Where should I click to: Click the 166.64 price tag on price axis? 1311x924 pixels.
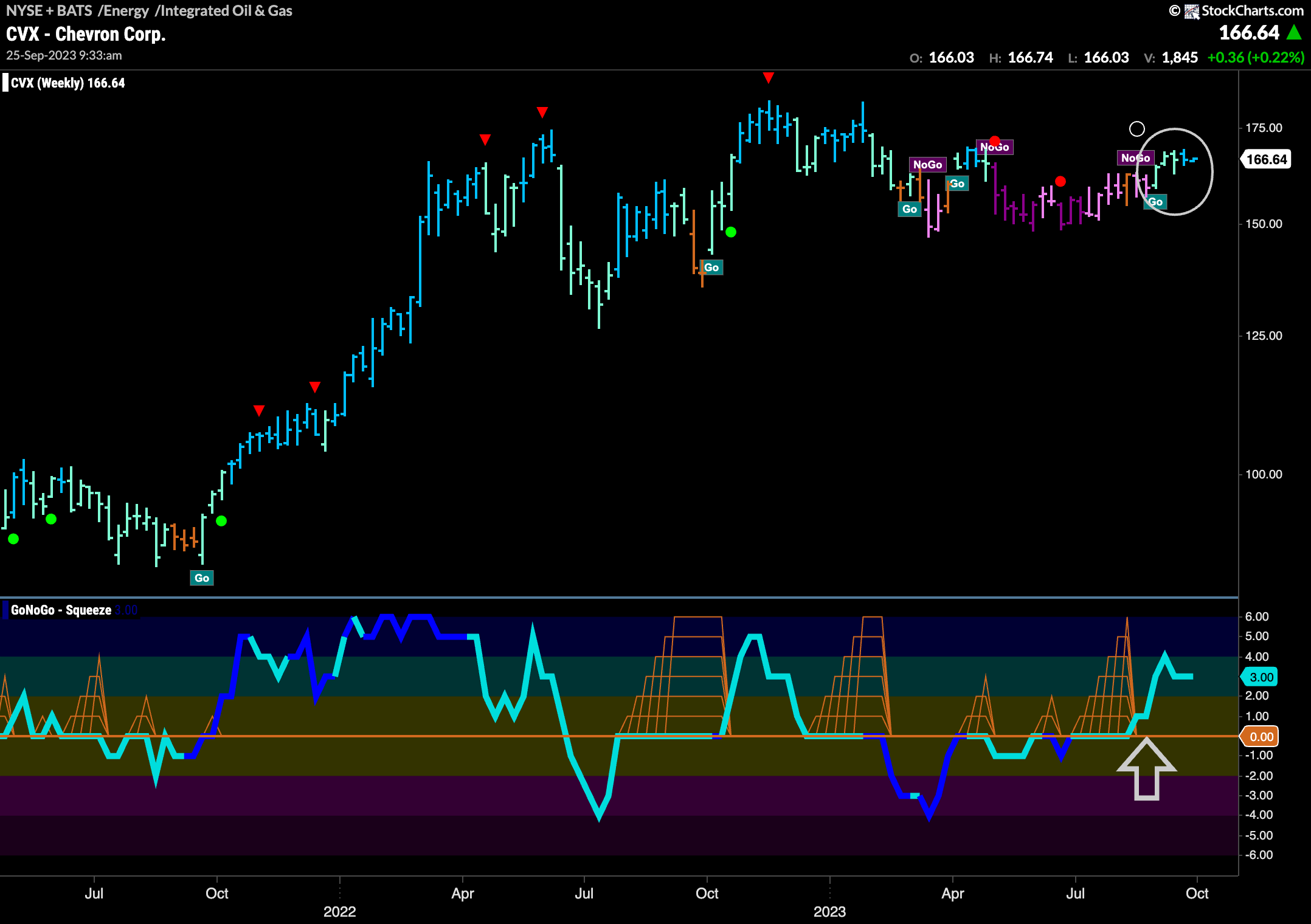point(1266,159)
